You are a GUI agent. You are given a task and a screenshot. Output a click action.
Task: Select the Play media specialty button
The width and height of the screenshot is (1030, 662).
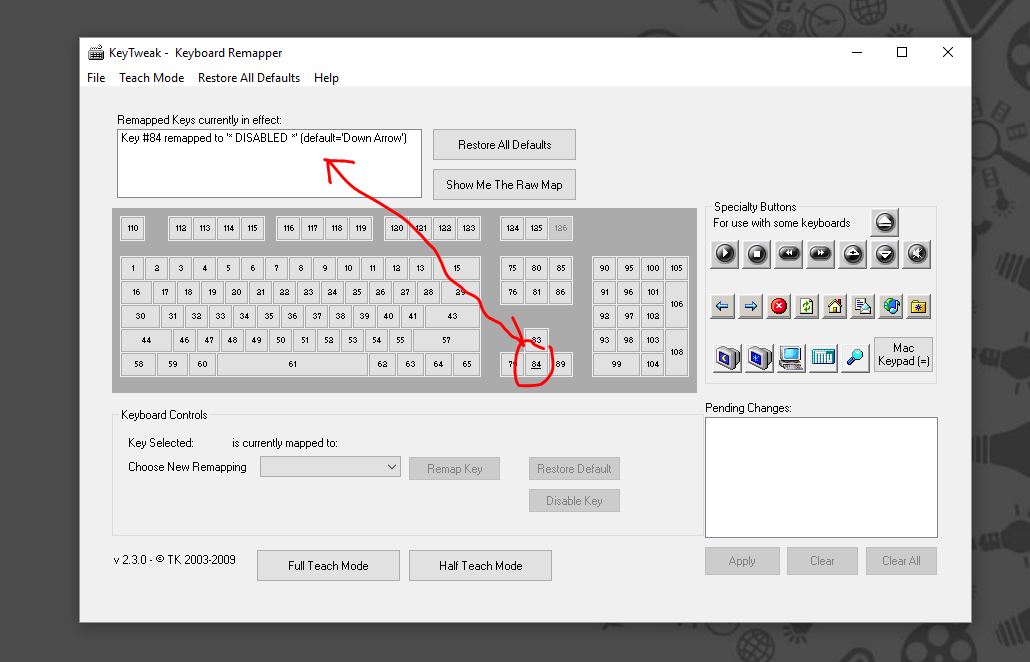(x=724, y=255)
